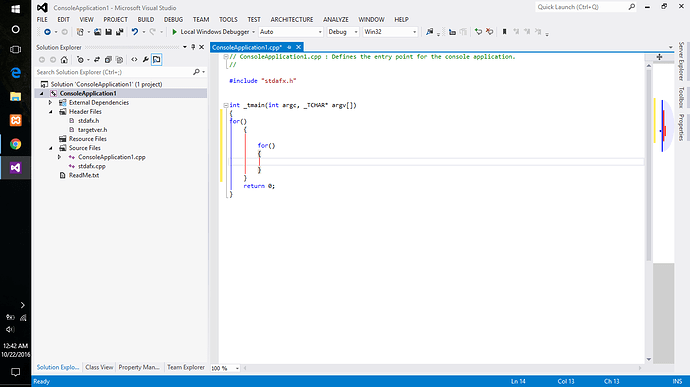Viewport: 690px width, 387px height.
Task: Open Properties wrench icon in Solution Explorer
Action: 145,59
